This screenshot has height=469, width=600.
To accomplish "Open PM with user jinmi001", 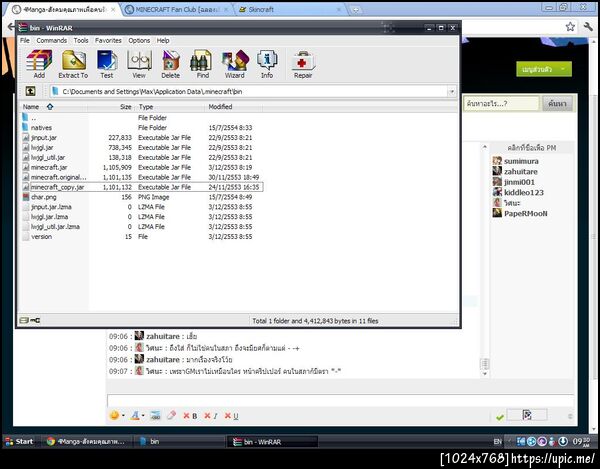I will (519, 182).
